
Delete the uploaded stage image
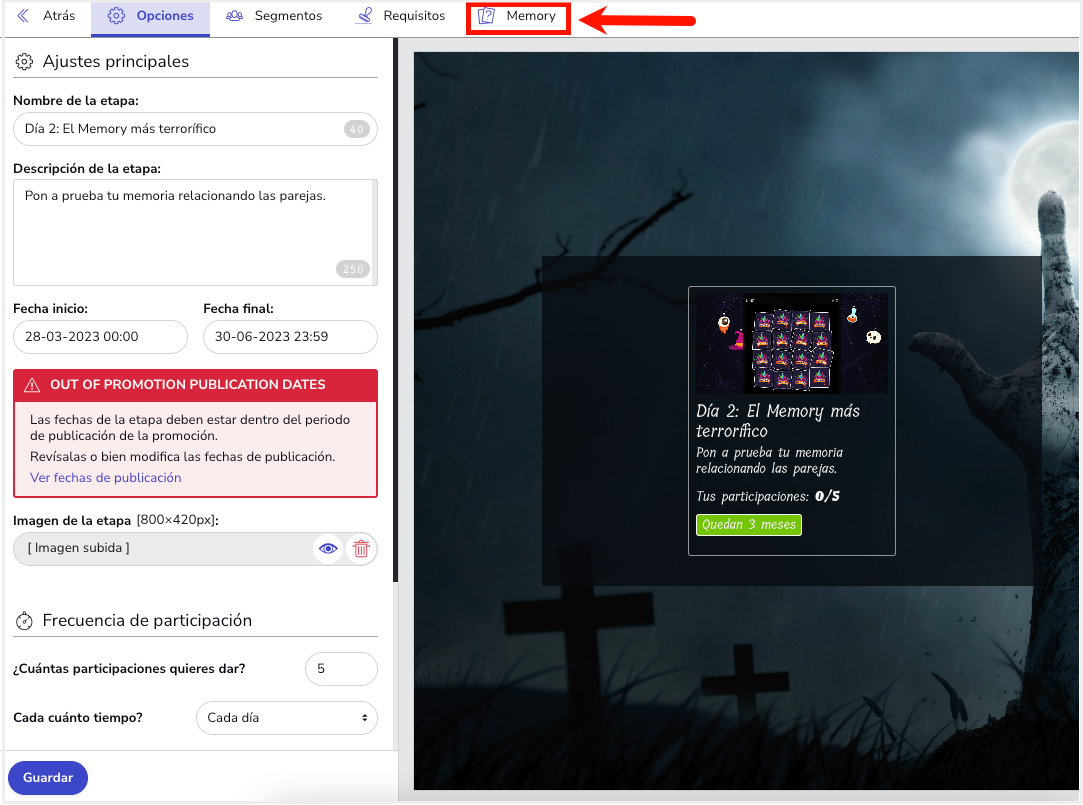[x=361, y=549]
